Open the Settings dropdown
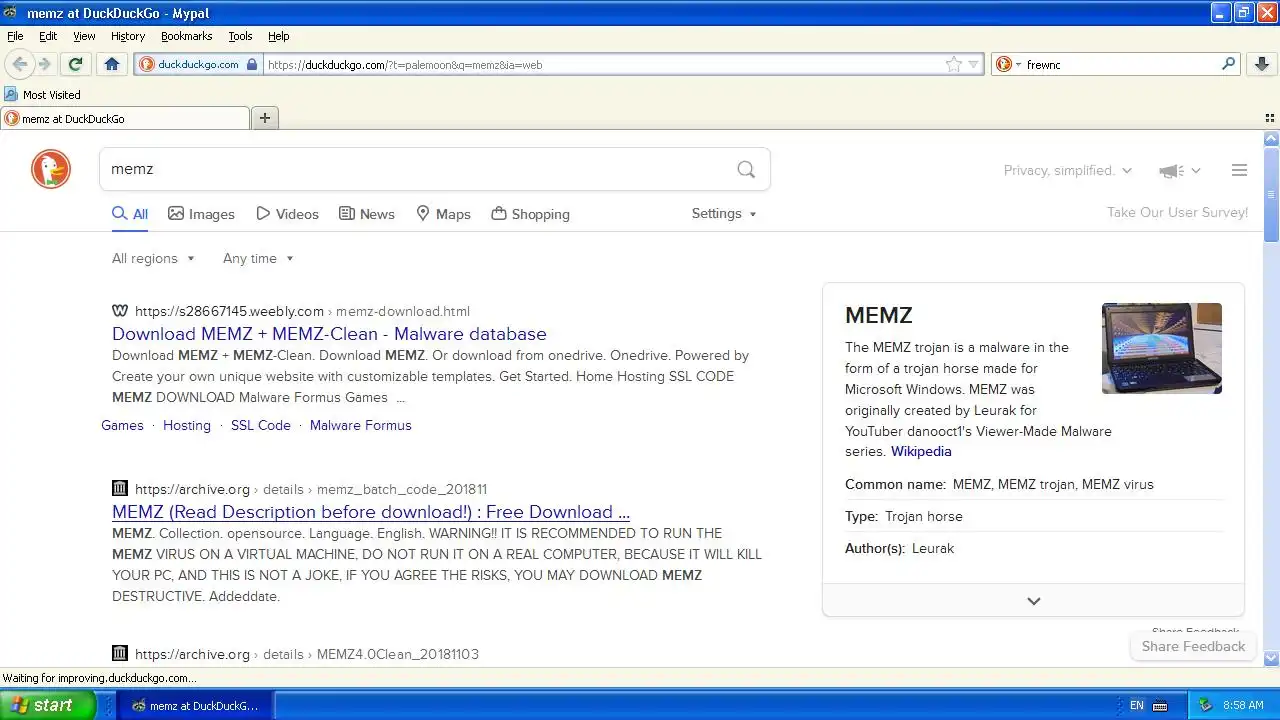The image size is (1280, 720). click(724, 214)
